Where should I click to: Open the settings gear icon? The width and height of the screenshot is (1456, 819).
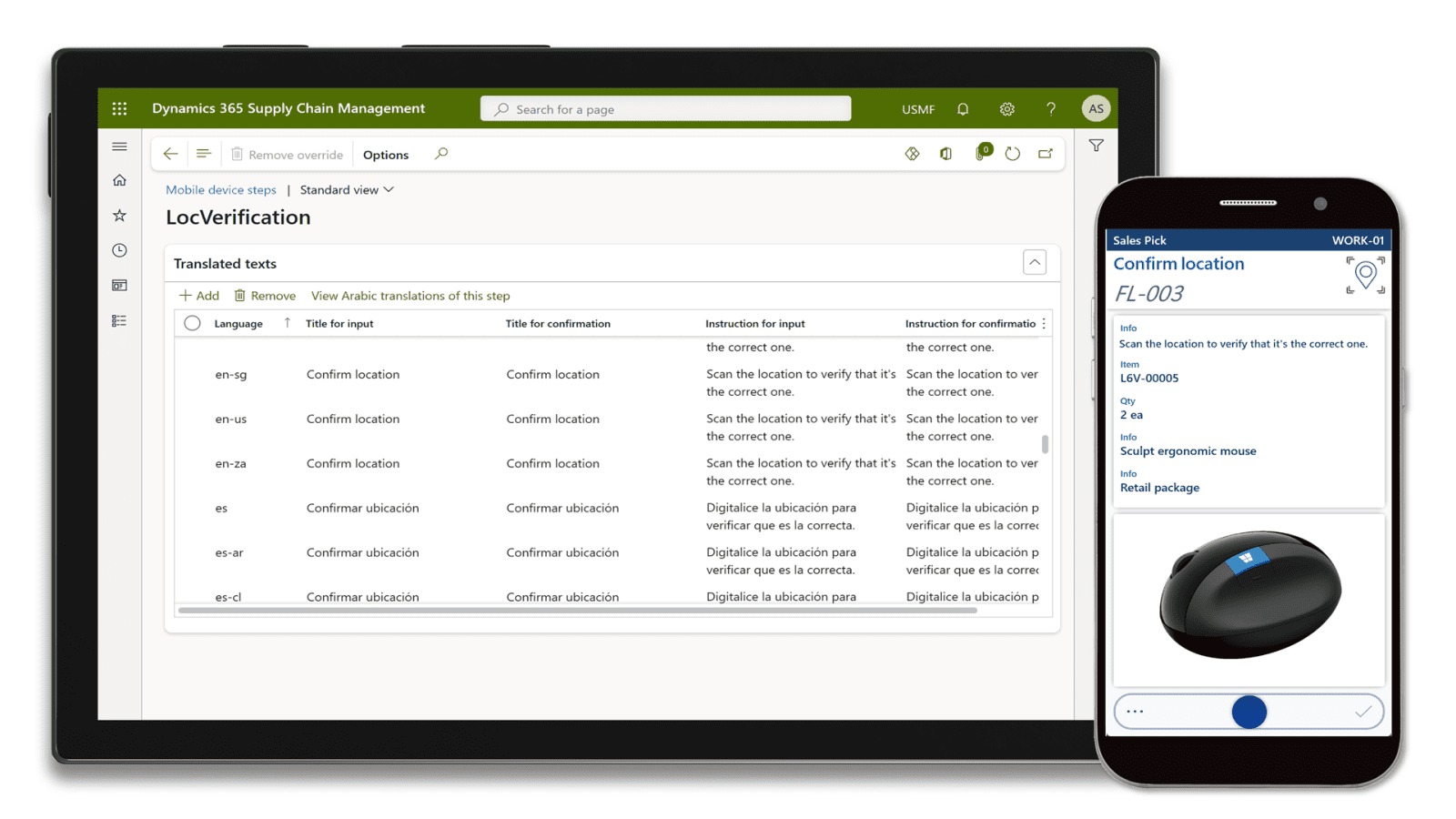pos(1006,108)
